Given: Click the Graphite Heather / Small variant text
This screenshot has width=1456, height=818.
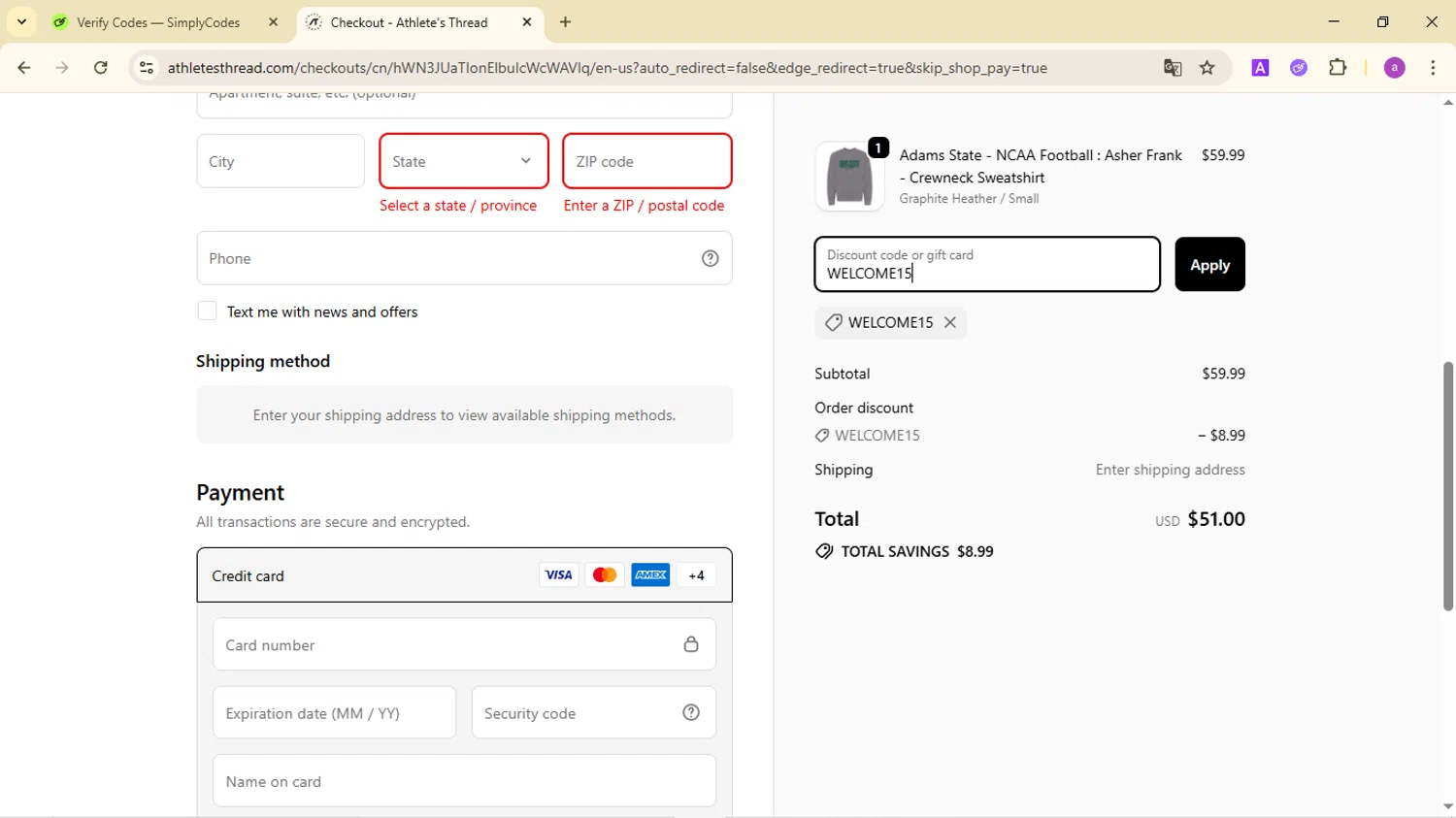Looking at the screenshot, I should [x=969, y=198].
